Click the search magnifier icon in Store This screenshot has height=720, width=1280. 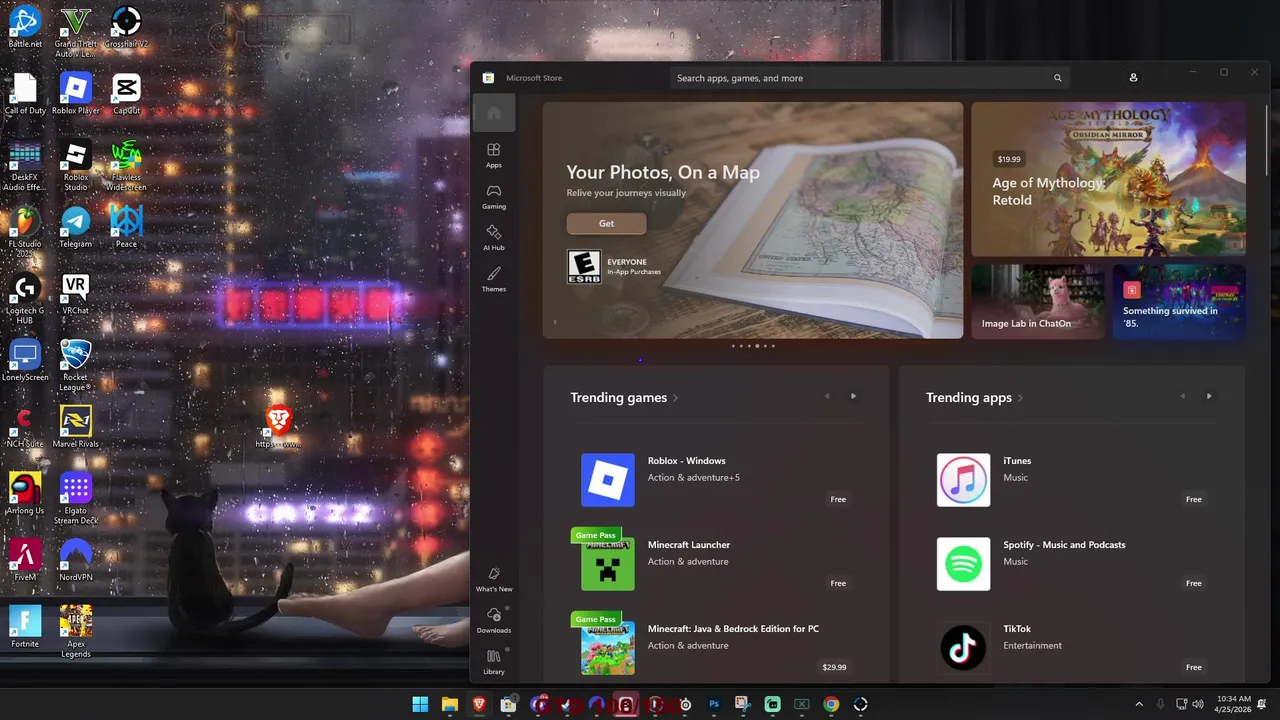click(x=1057, y=78)
